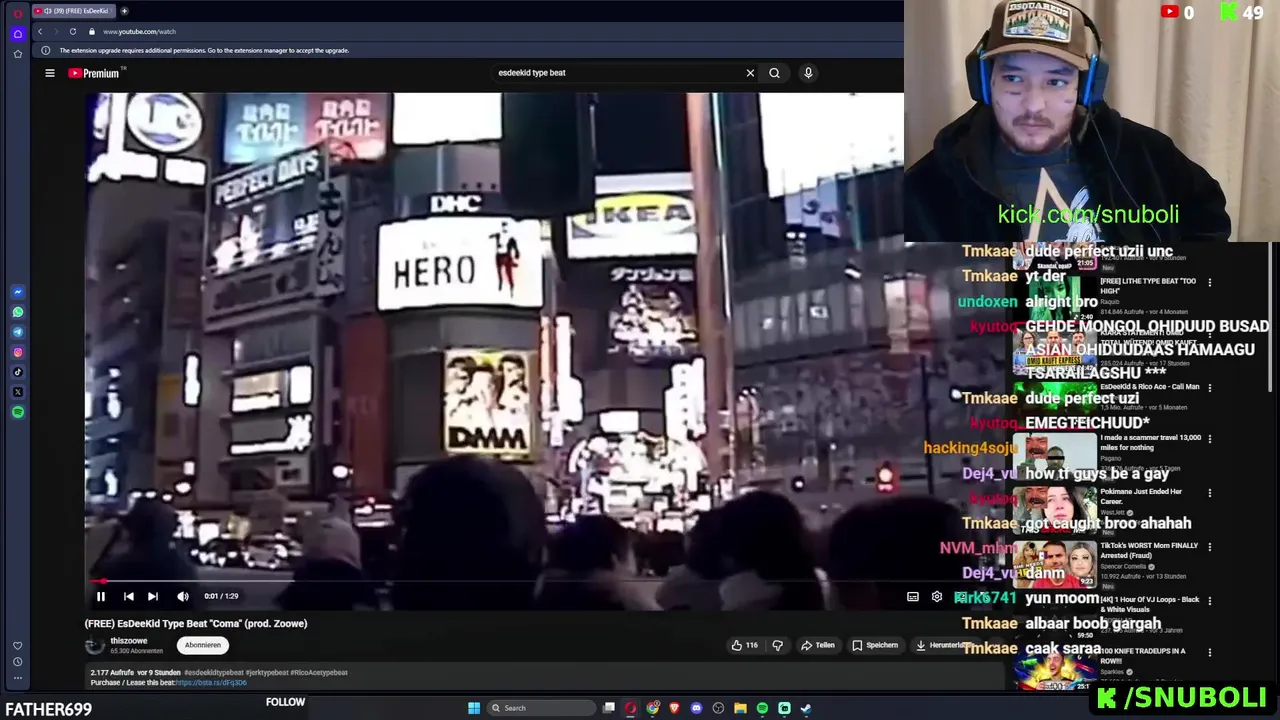Click the Herunterladen download button
Image resolution: width=1280 pixels, height=720 pixels.
click(944, 645)
